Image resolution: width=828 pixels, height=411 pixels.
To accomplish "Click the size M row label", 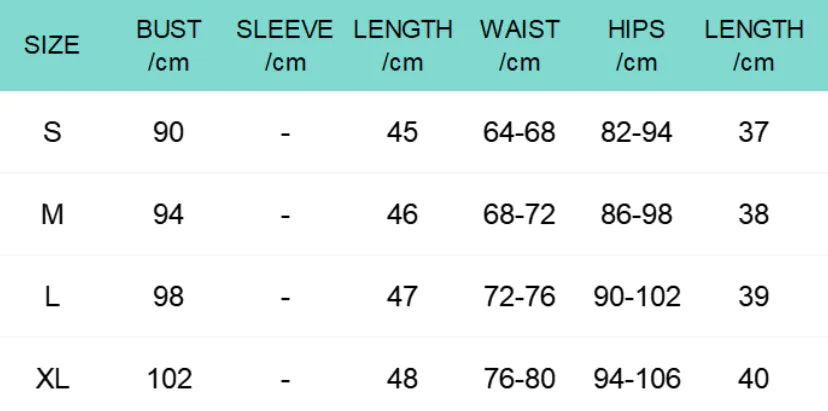I will coord(52,214).
